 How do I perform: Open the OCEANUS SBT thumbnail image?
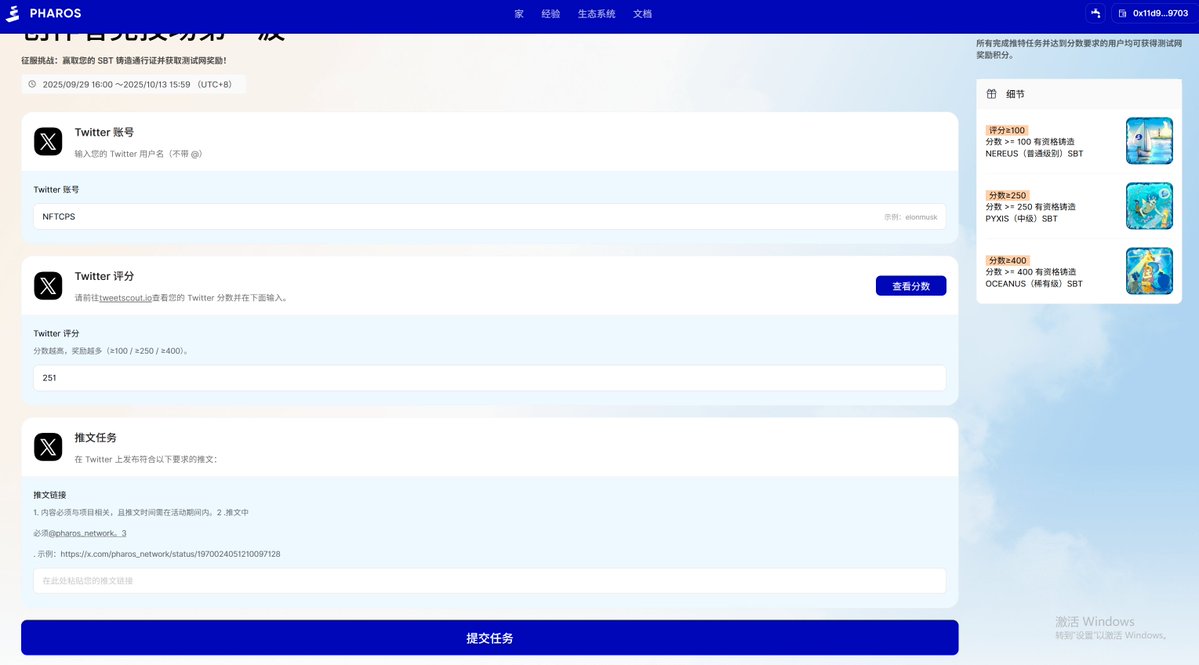tap(1149, 271)
